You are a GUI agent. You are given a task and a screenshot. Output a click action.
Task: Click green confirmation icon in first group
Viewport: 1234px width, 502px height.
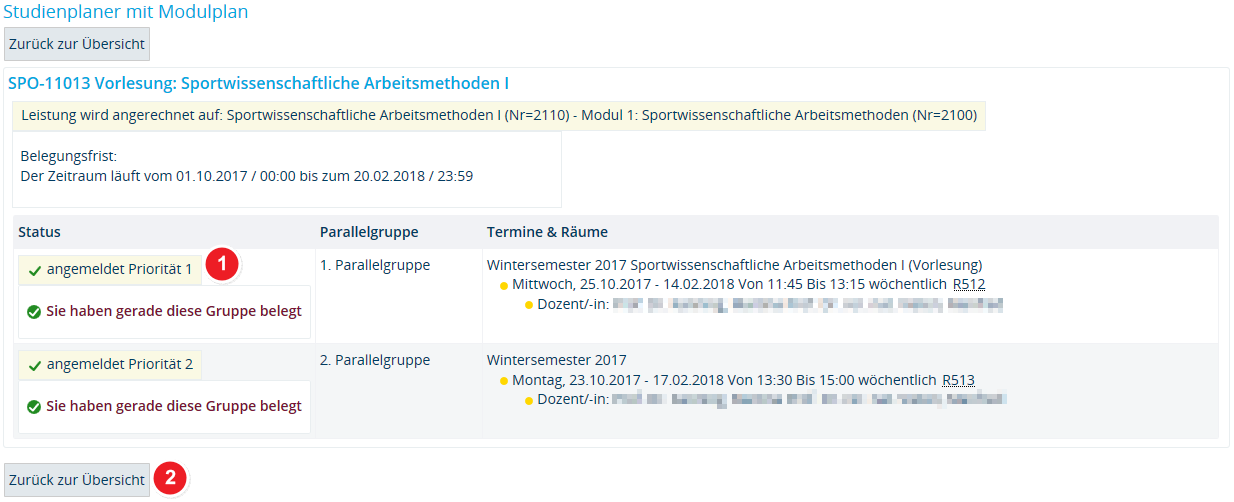(x=34, y=311)
